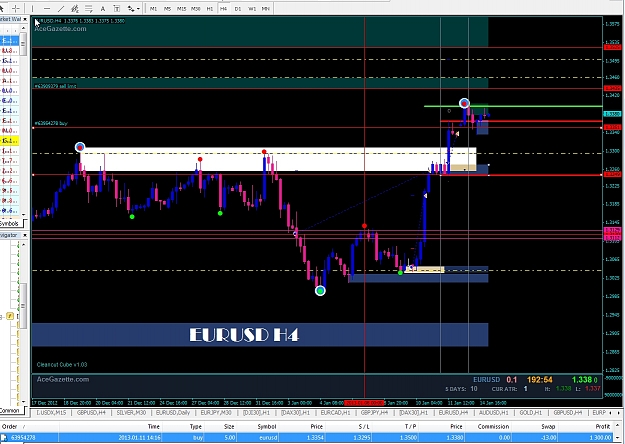The image size is (625, 444).
Task: Select the trendline drawing tool
Action: [x=61, y=8]
